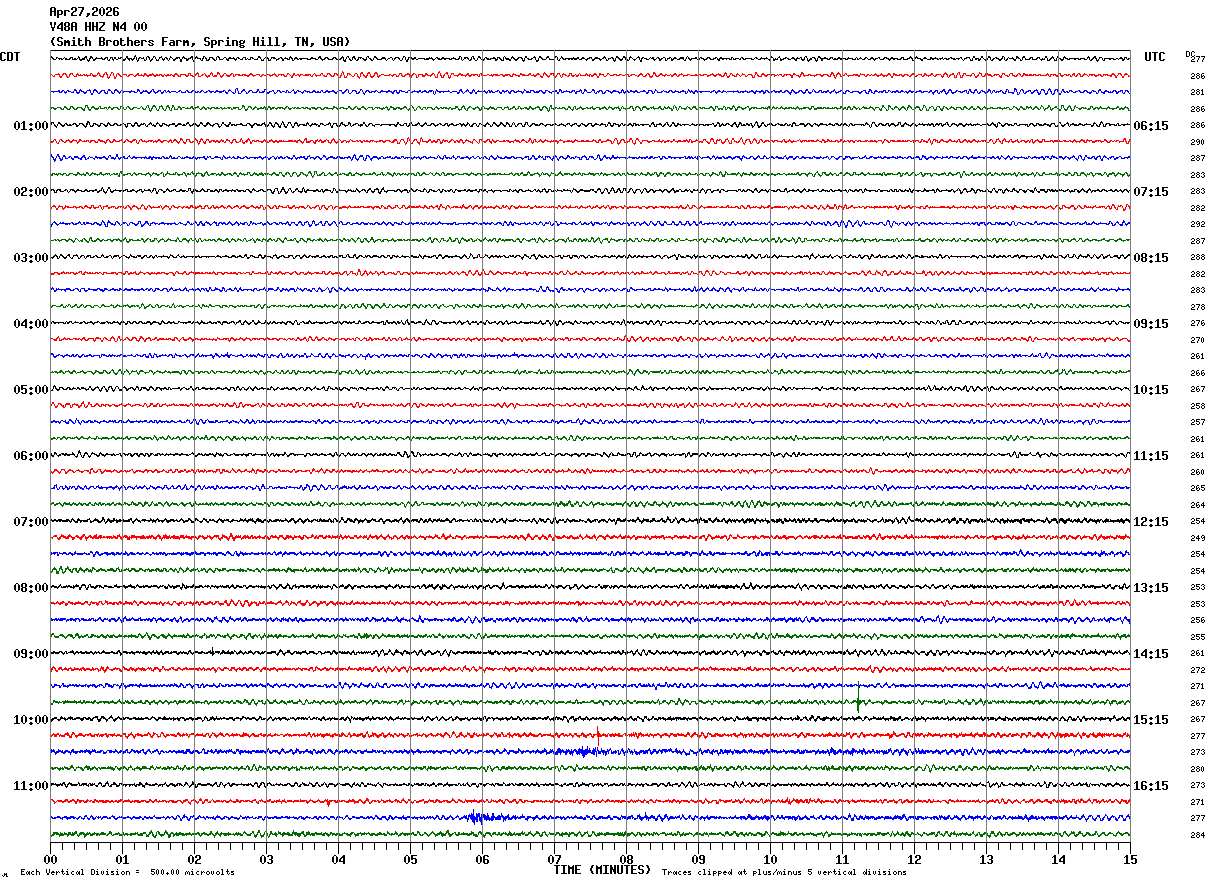Click the TIME (MINUTES) axis title
Viewport: 1210px width, 886px height.
coord(602,870)
